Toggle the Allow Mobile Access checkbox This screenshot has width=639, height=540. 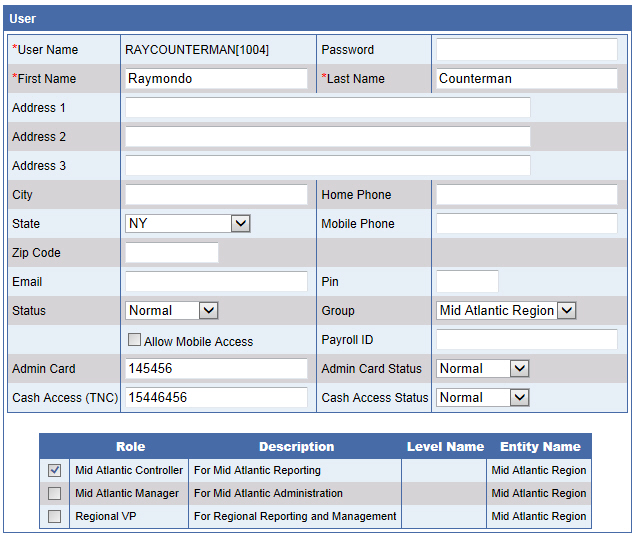tap(134, 340)
